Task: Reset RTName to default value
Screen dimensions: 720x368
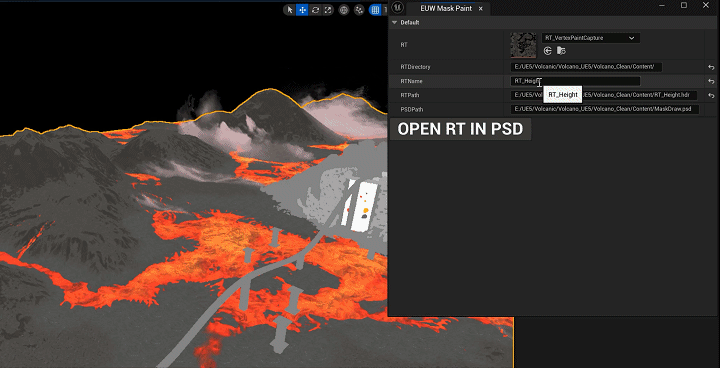Action: tap(711, 82)
